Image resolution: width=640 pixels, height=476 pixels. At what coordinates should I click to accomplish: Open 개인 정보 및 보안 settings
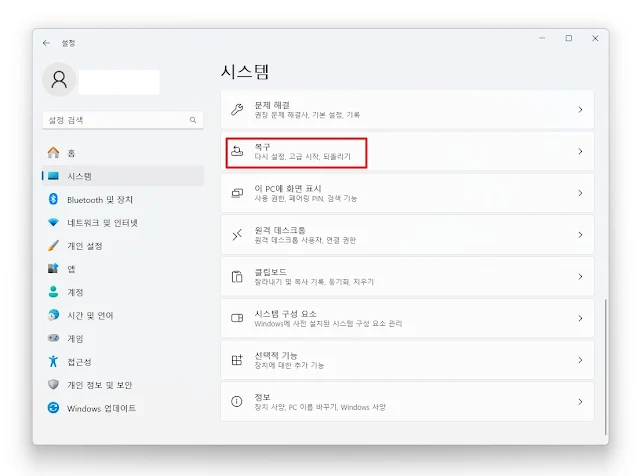[123, 385]
